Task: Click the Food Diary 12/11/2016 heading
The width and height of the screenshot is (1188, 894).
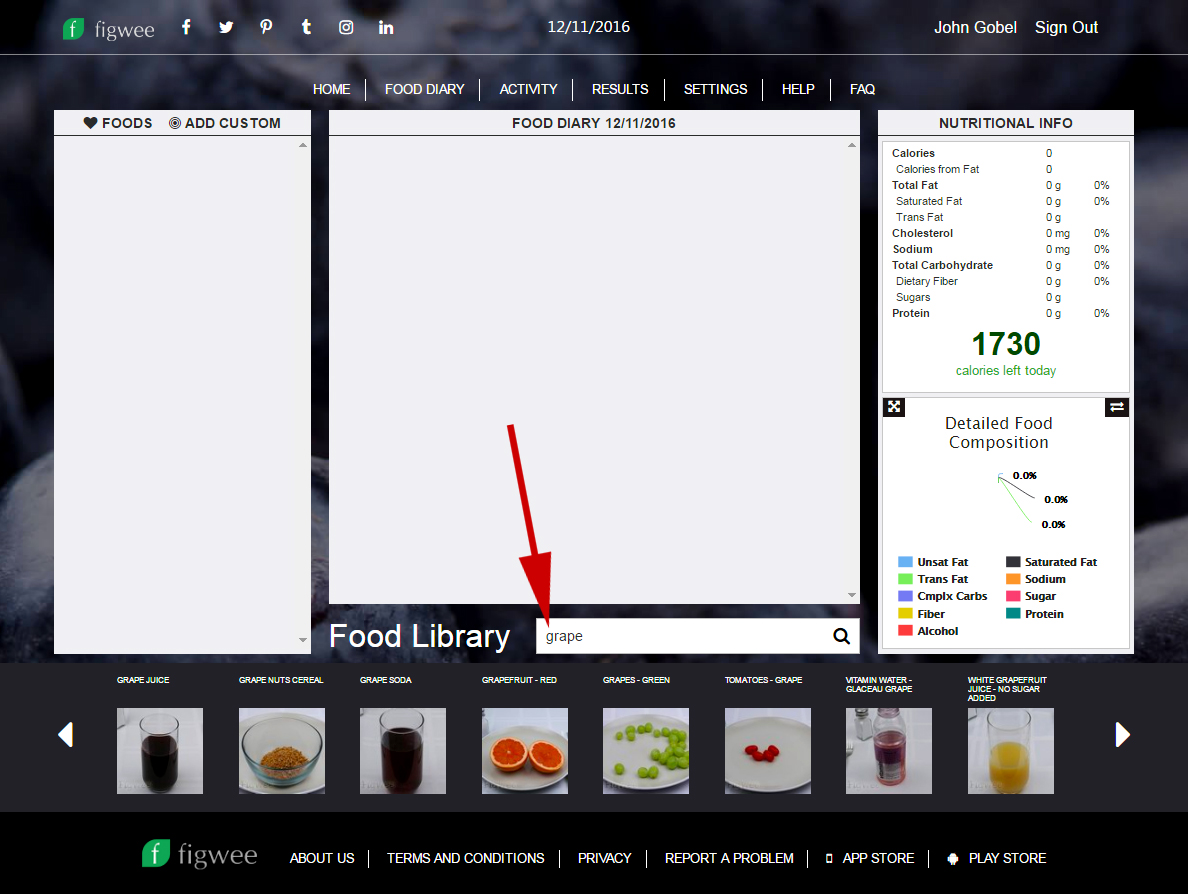Action: (594, 123)
